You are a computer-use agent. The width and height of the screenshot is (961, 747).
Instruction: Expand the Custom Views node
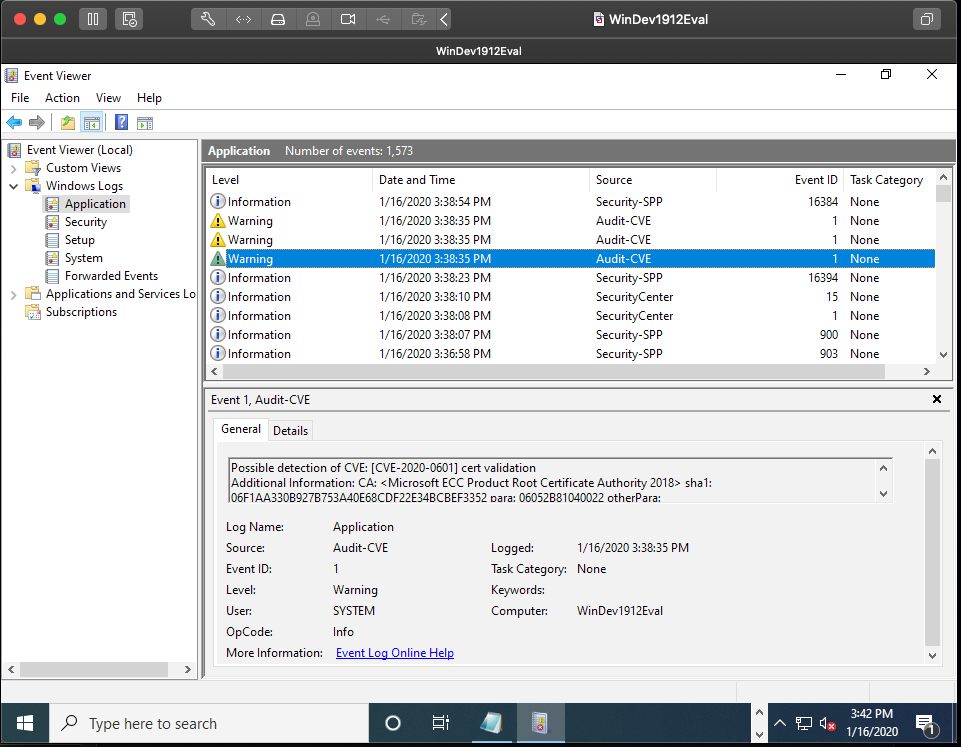point(14,168)
